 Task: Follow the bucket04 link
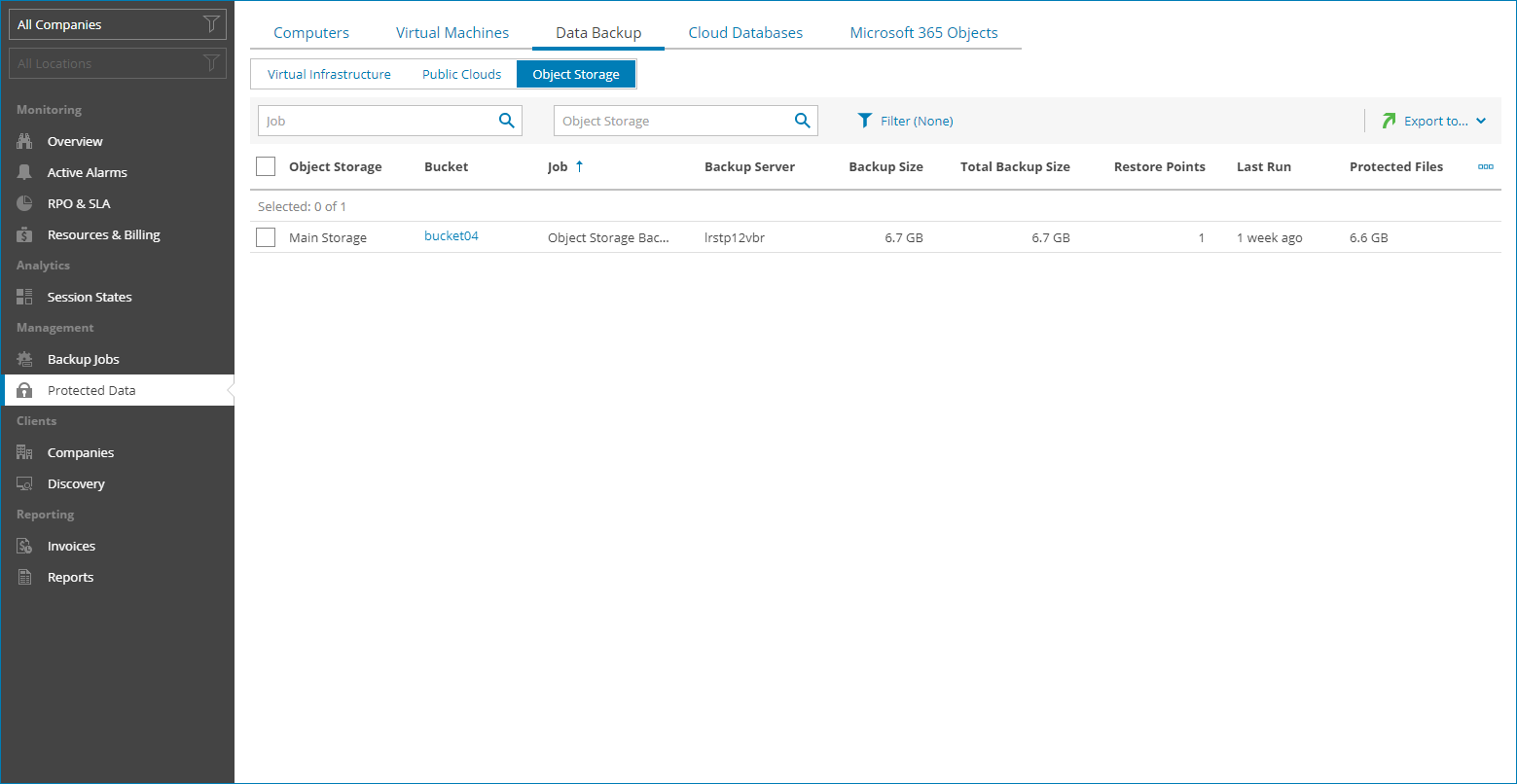pos(451,235)
